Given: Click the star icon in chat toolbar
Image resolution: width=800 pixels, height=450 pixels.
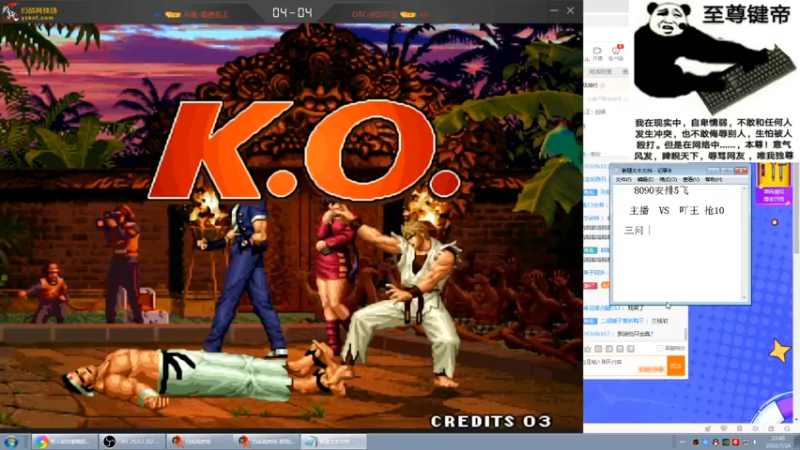Looking at the screenshot, I should pyautogui.click(x=588, y=349).
